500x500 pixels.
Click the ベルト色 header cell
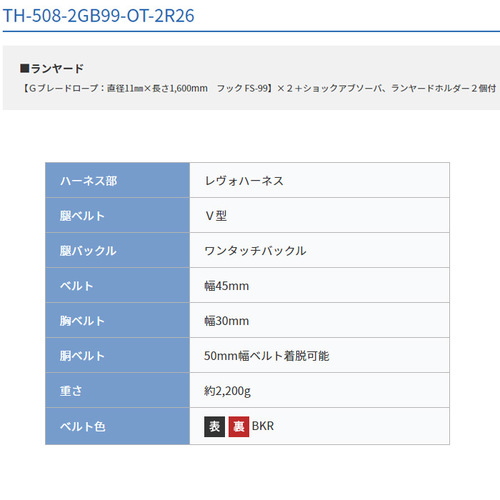117,426
